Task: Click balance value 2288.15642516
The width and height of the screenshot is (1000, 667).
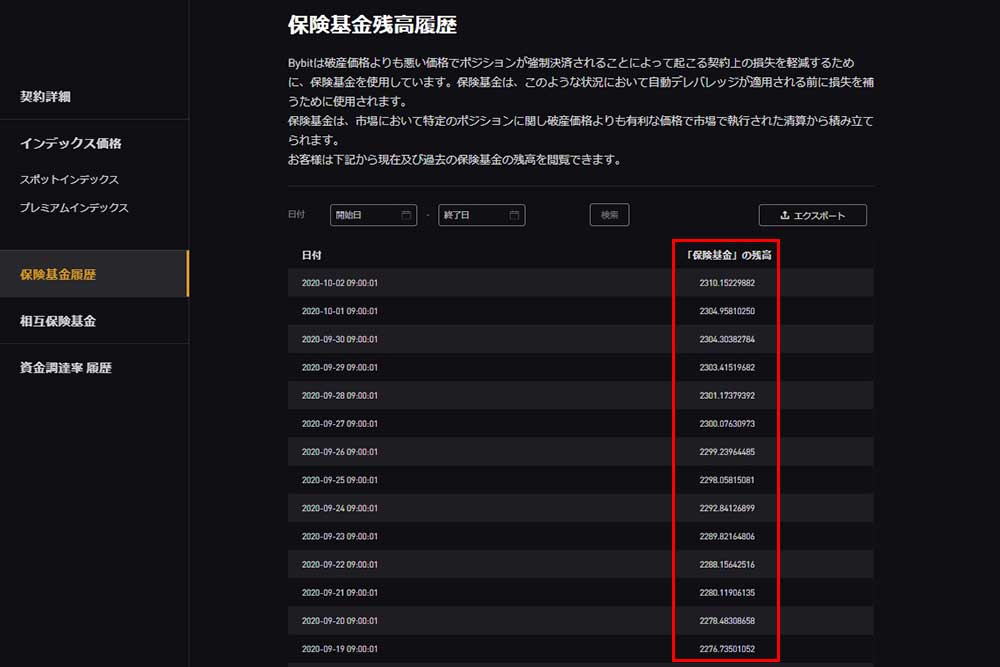Action: click(727, 564)
